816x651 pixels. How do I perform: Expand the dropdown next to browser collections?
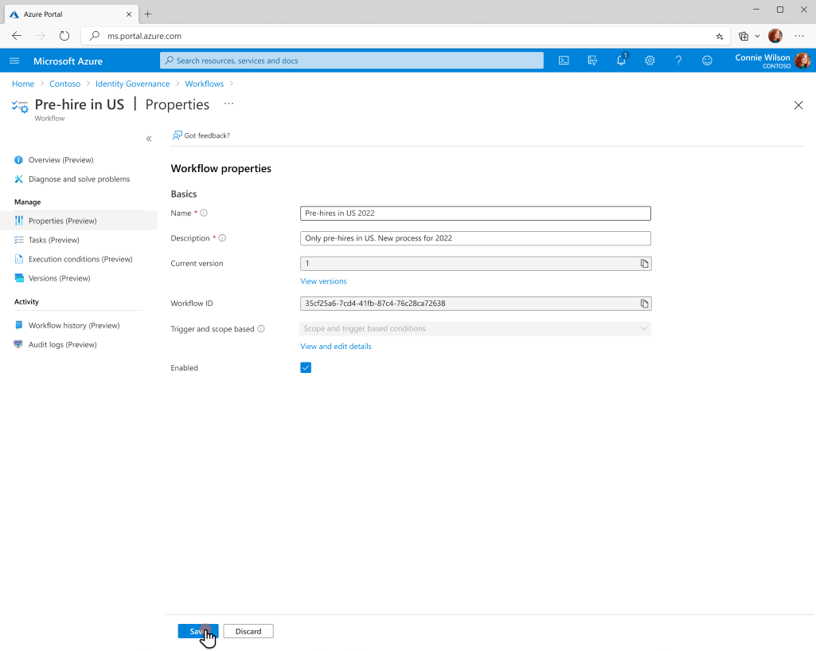point(757,36)
